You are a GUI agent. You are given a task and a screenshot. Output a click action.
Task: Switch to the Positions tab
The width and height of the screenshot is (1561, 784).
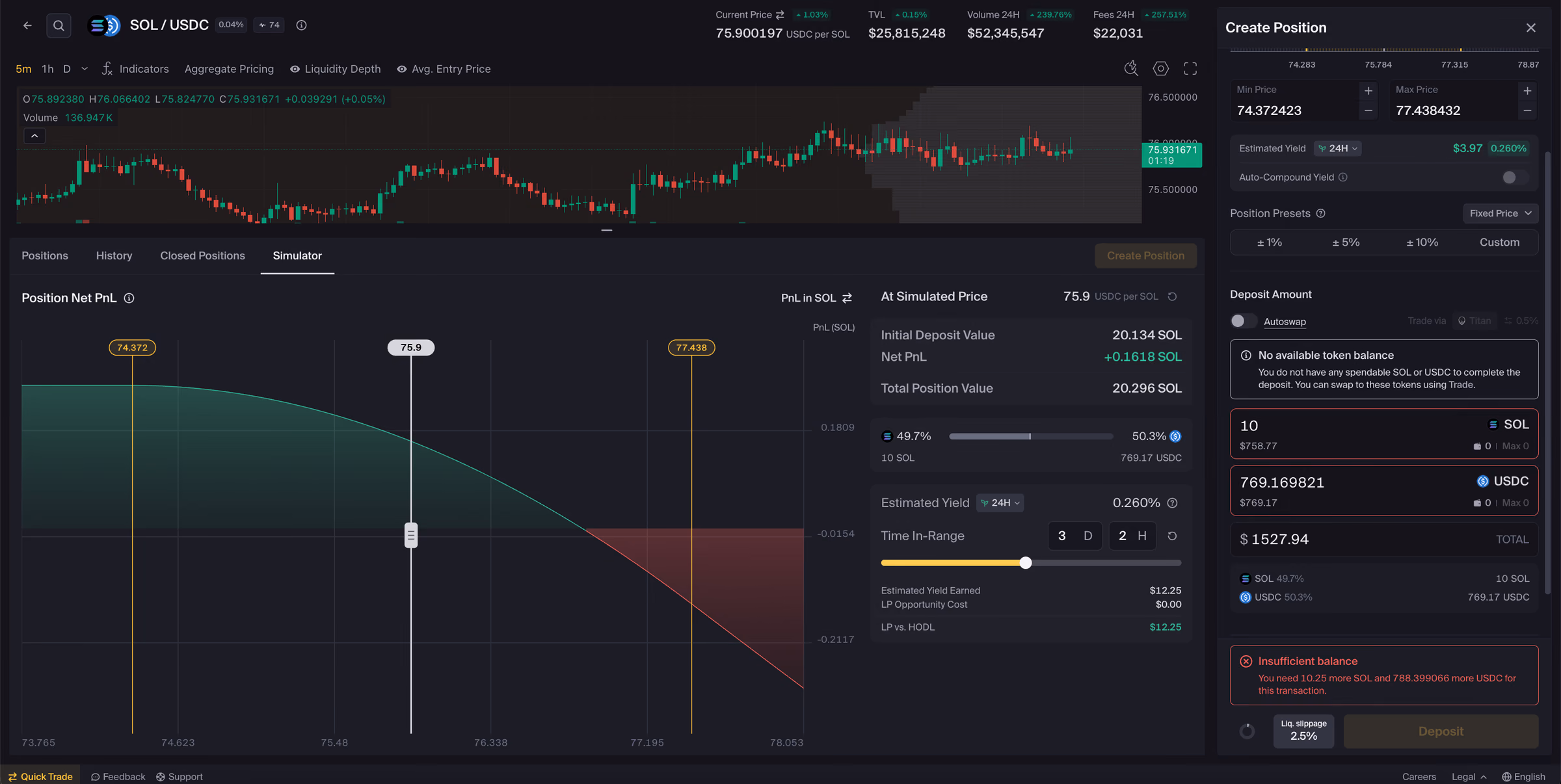tap(45, 255)
